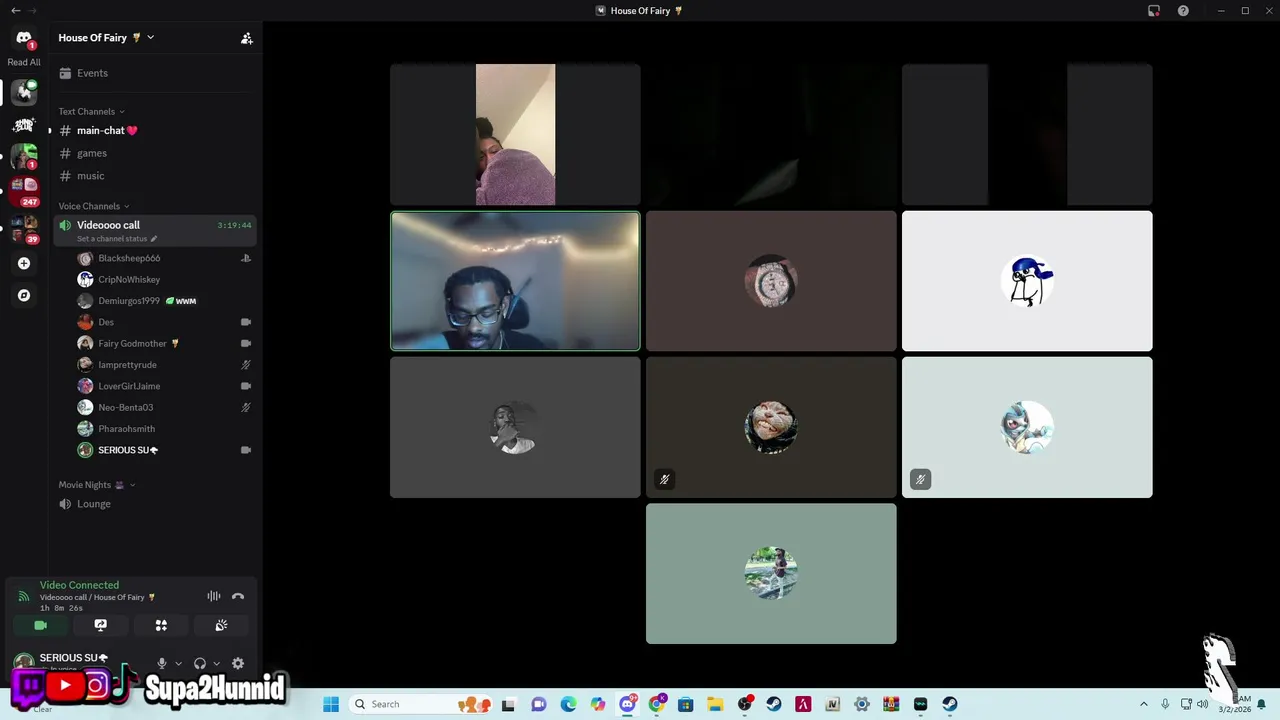Click the Discord taskbar icon
The height and width of the screenshot is (720, 1280).
627,704
